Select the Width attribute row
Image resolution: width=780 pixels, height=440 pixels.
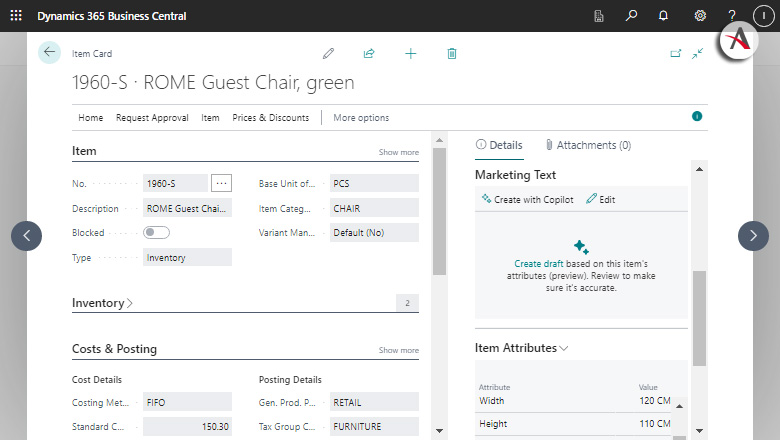pyautogui.click(x=575, y=401)
